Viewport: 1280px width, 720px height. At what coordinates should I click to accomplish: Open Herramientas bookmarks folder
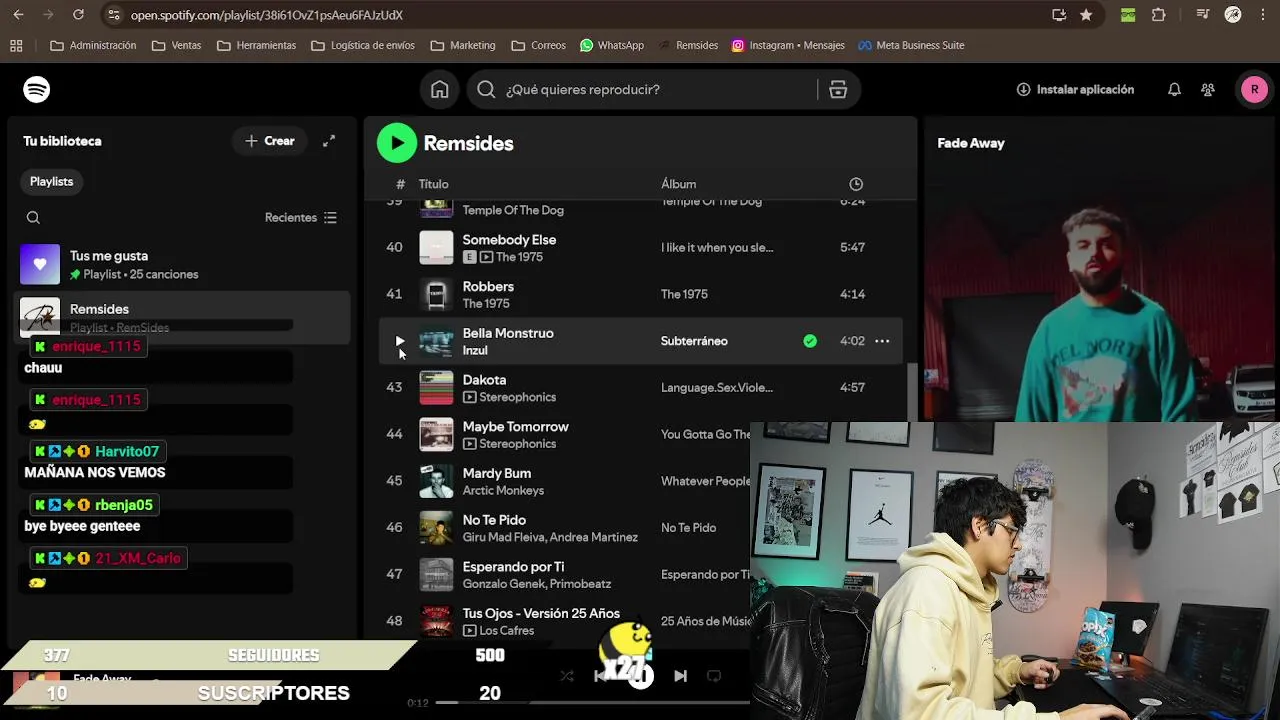click(256, 45)
